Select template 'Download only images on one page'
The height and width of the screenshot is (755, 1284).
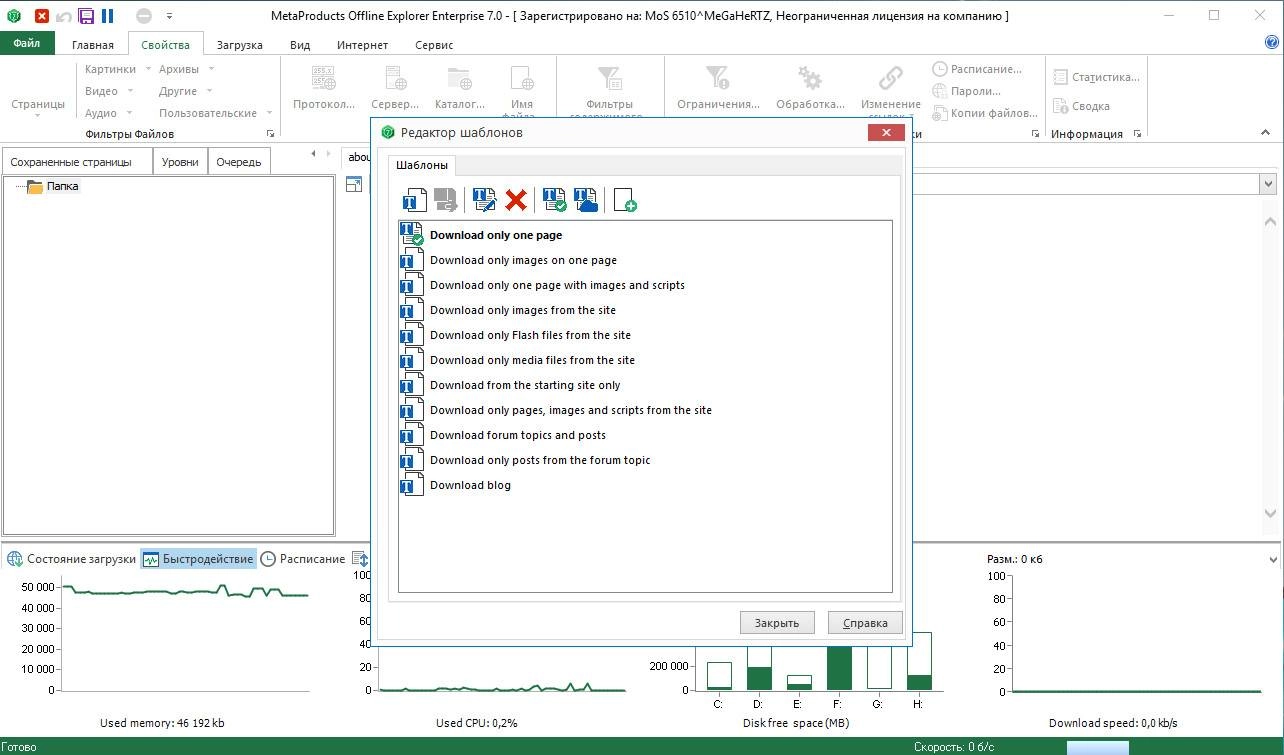(x=523, y=260)
